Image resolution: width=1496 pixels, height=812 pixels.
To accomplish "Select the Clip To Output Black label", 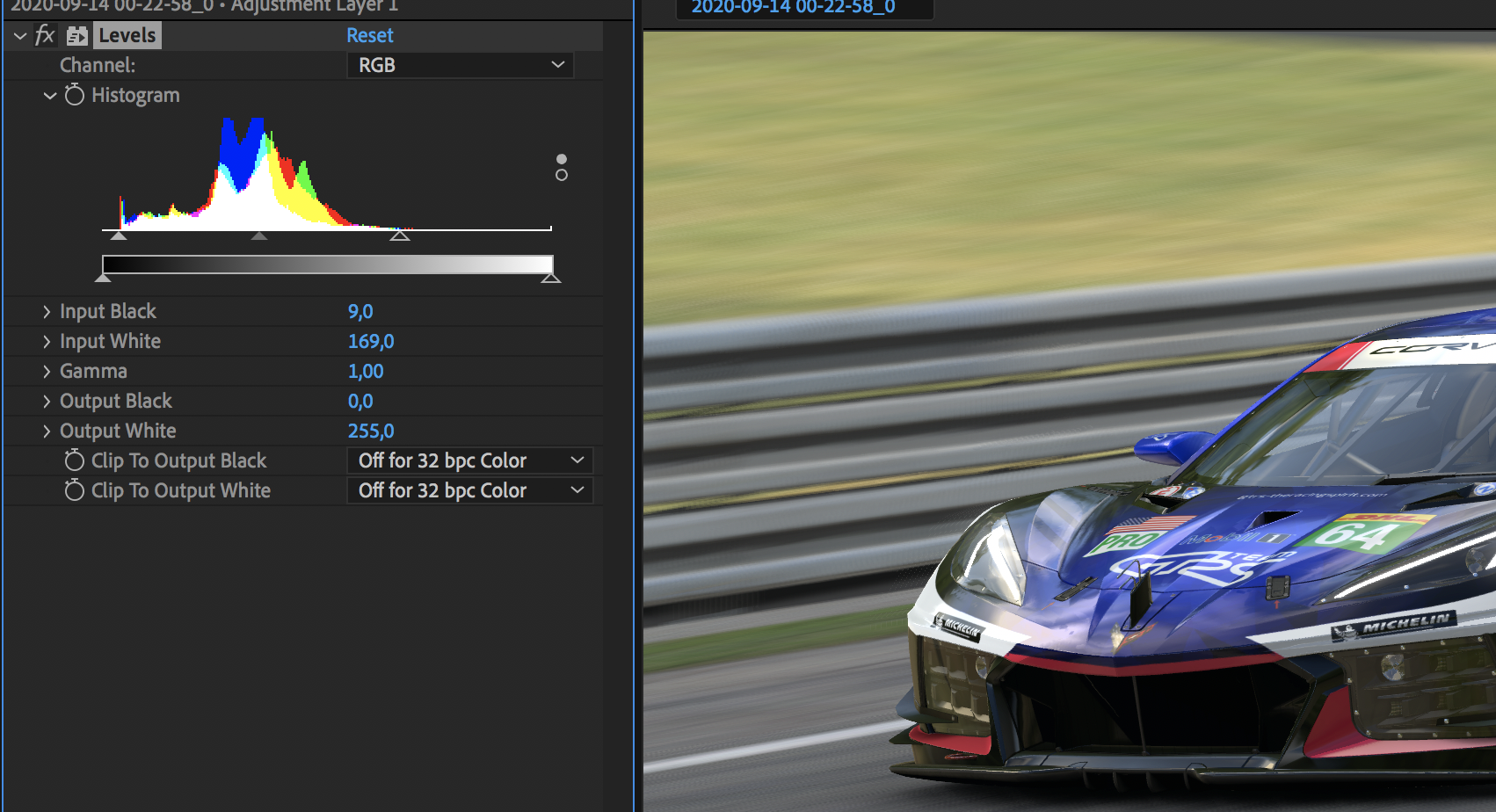I will pos(178,460).
